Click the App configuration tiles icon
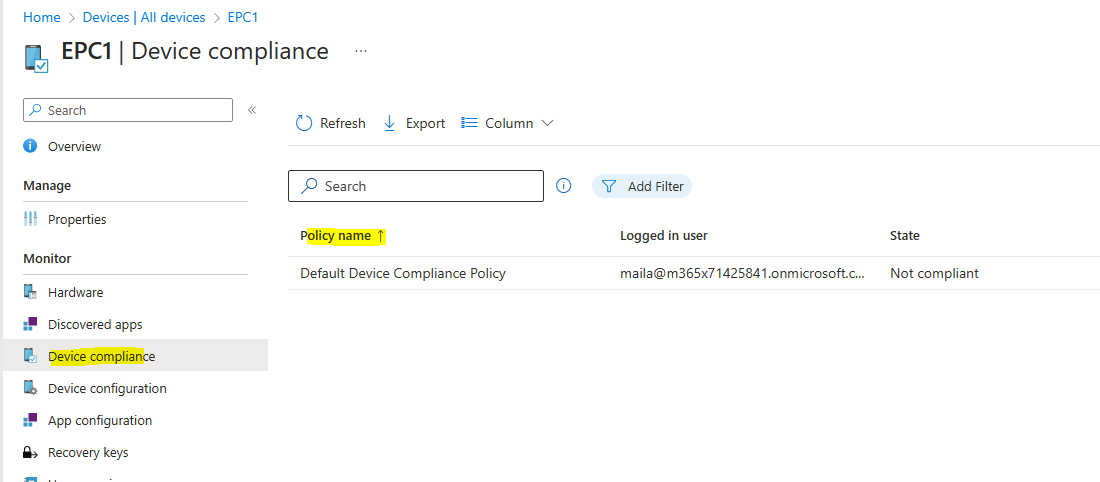Screen dimensions: 1100x482 [30, 420]
